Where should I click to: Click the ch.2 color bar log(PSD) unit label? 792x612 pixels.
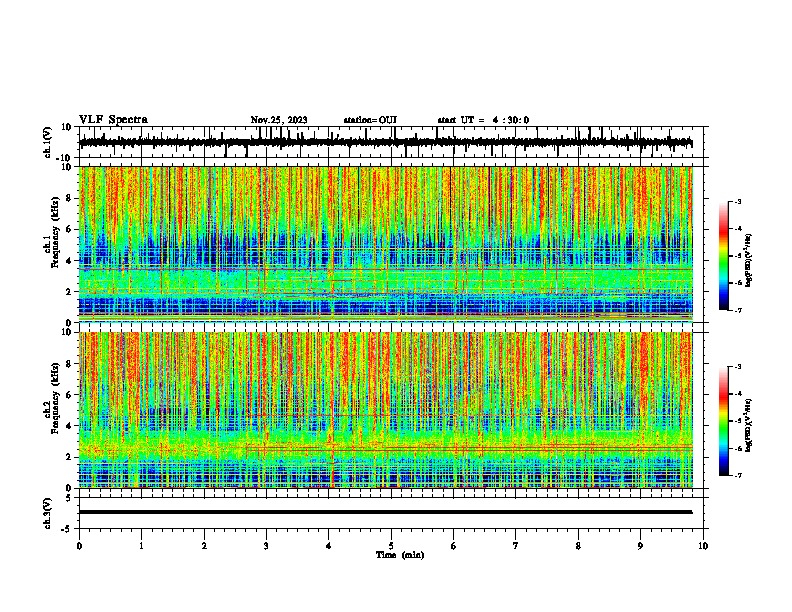748,425
